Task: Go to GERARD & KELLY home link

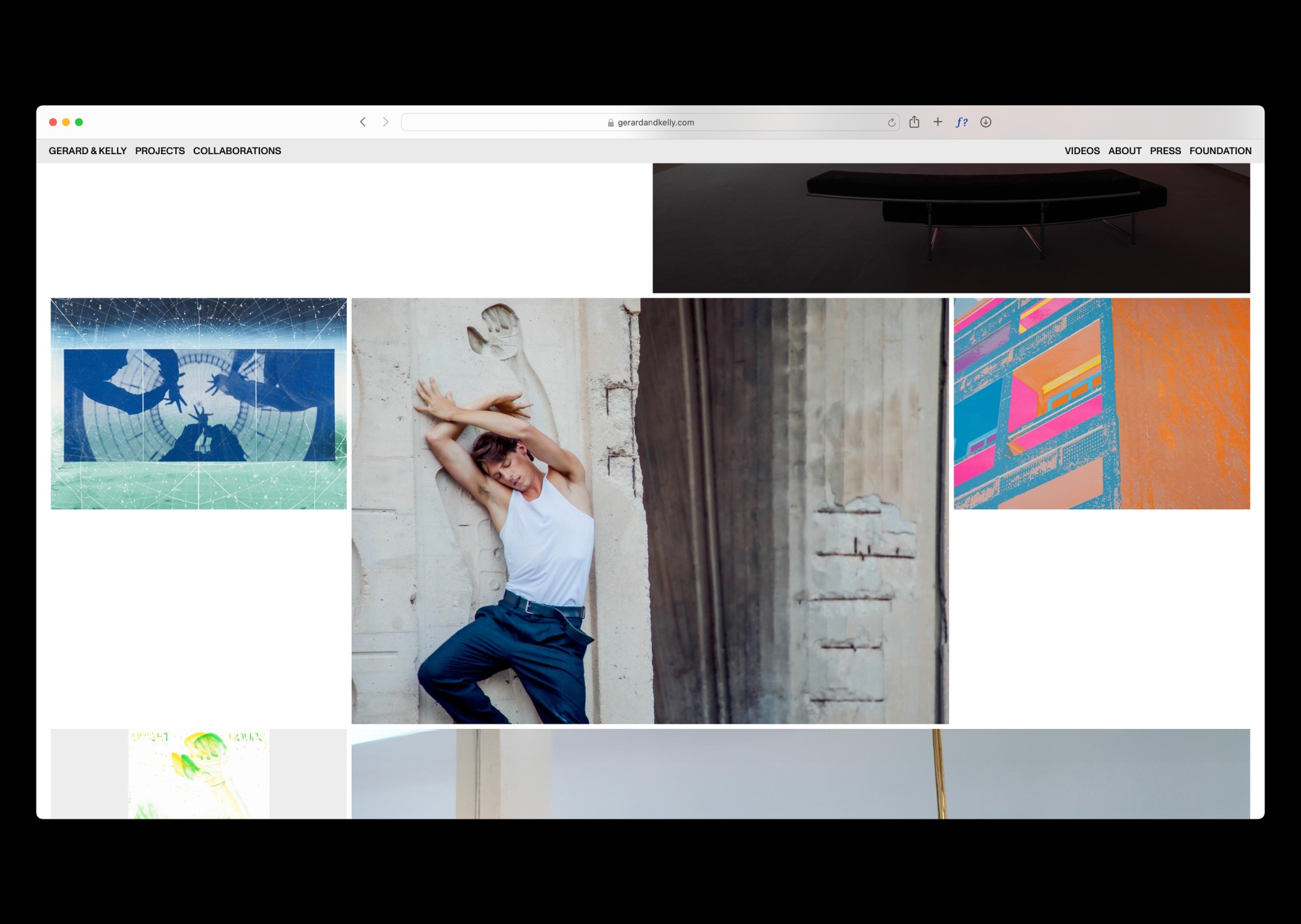Action: pos(87,151)
